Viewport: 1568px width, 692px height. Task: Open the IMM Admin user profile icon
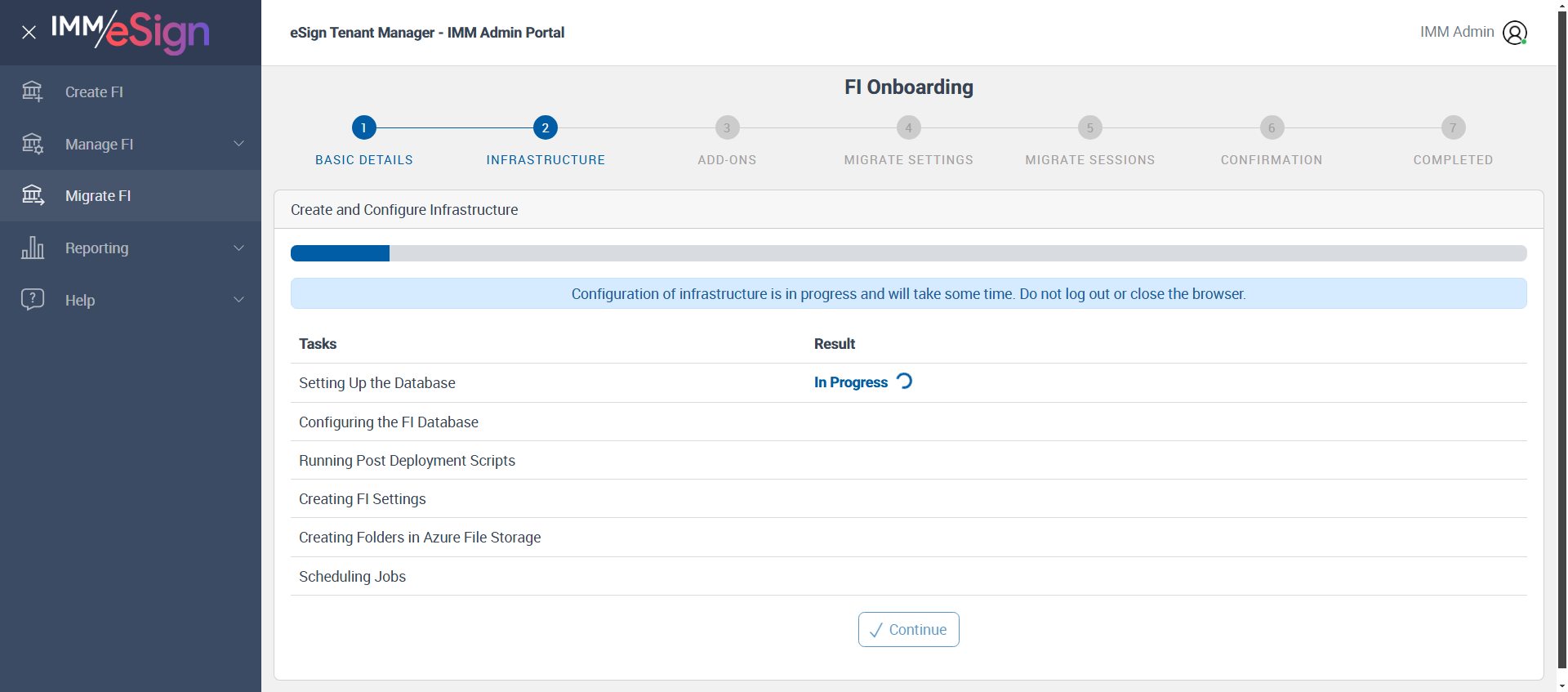(1515, 33)
